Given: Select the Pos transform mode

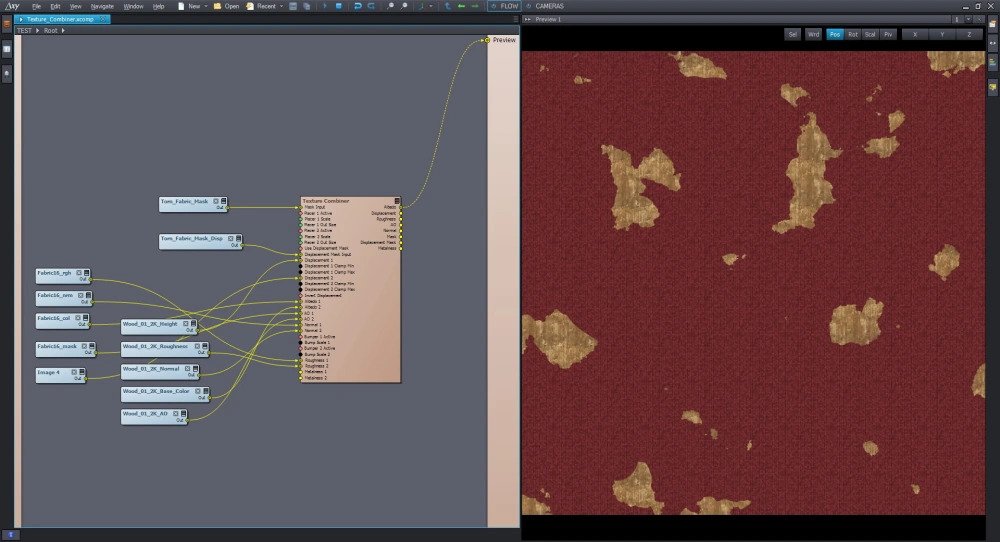Looking at the screenshot, I should (x=835, y=34).
